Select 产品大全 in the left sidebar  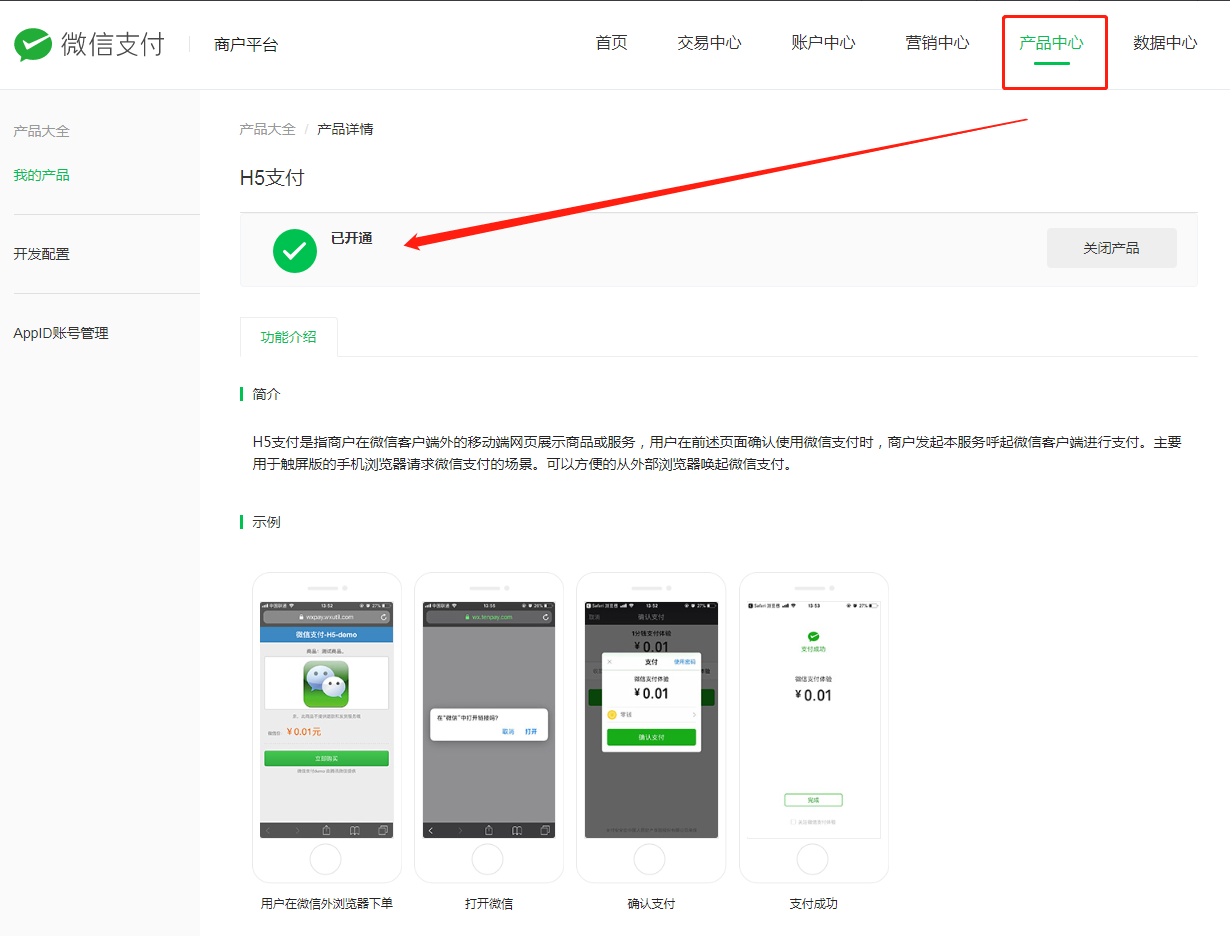[41, 131]
